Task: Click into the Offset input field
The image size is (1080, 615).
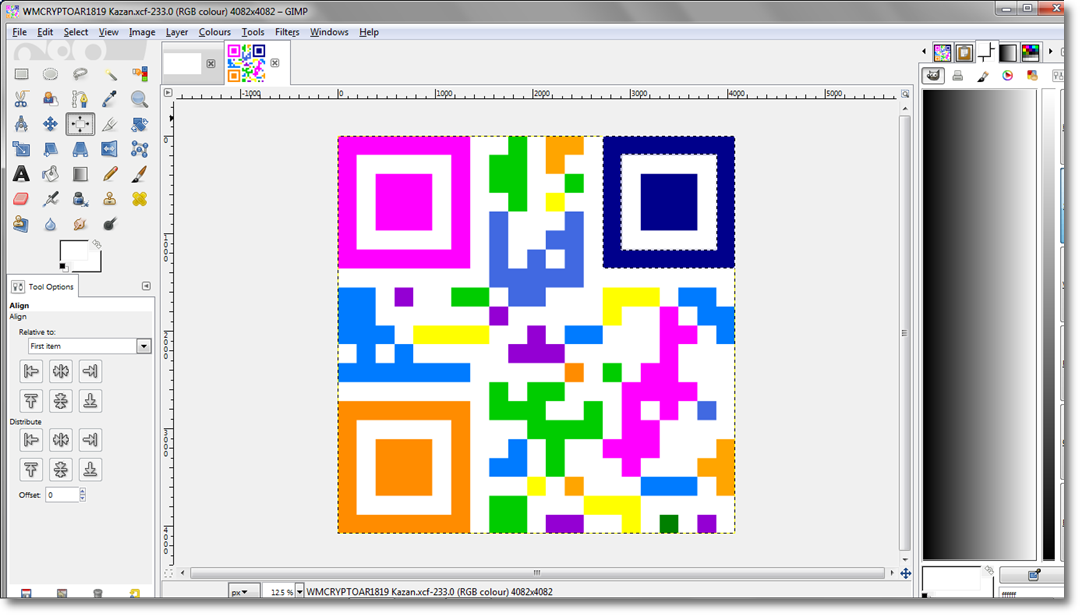Action: coord(62,494)
